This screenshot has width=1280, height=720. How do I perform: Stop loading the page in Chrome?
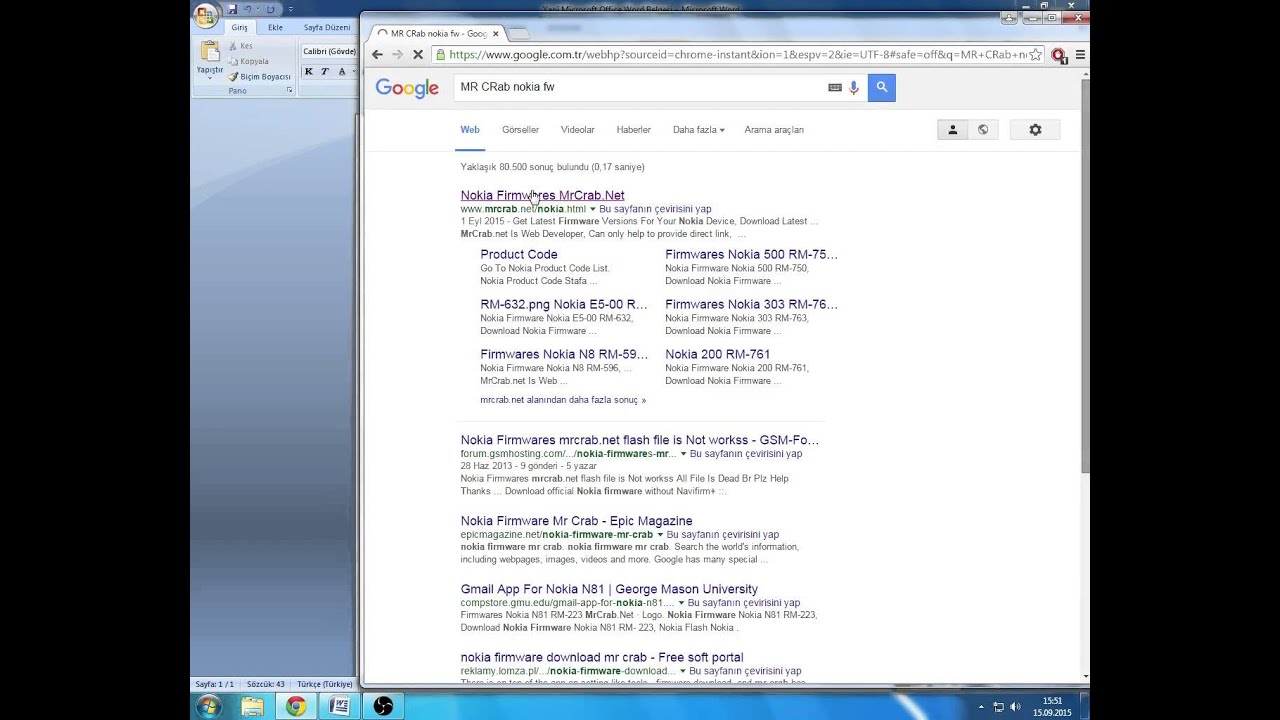point(418,55)
